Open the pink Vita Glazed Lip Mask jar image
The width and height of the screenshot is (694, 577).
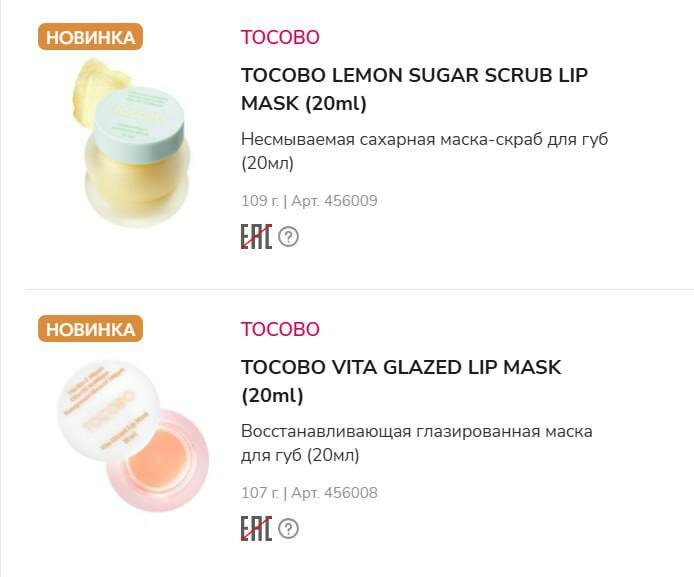(133, 436)
